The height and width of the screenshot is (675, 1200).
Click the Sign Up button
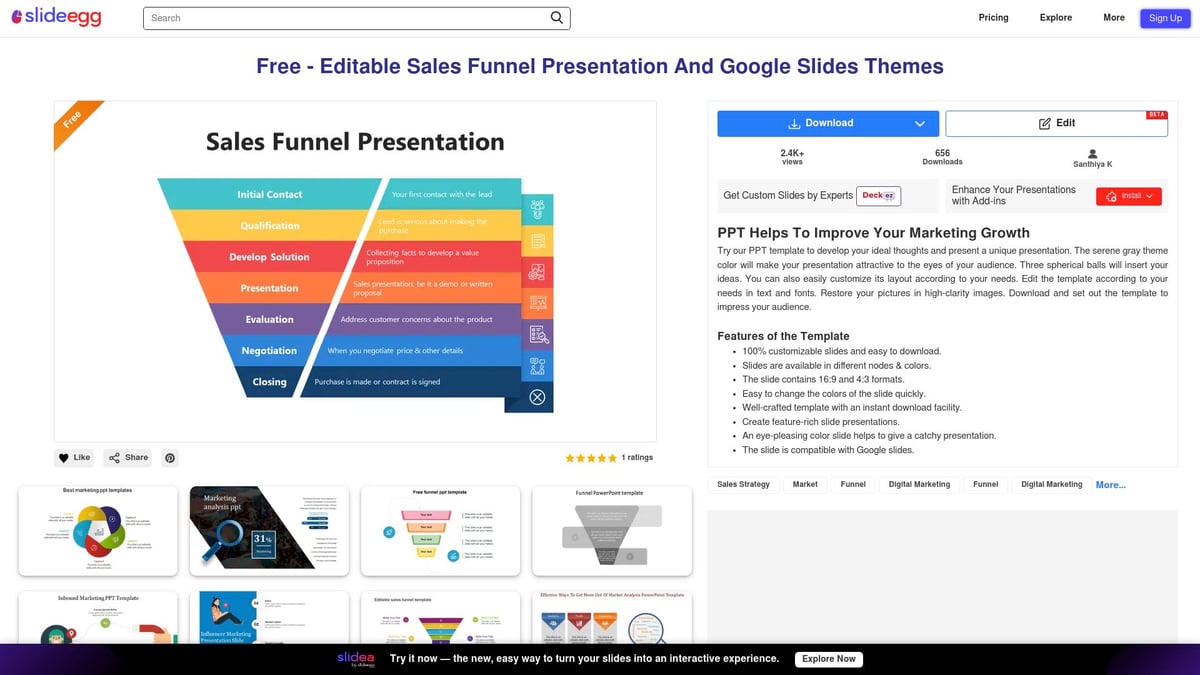click(x=1164, y=17)
